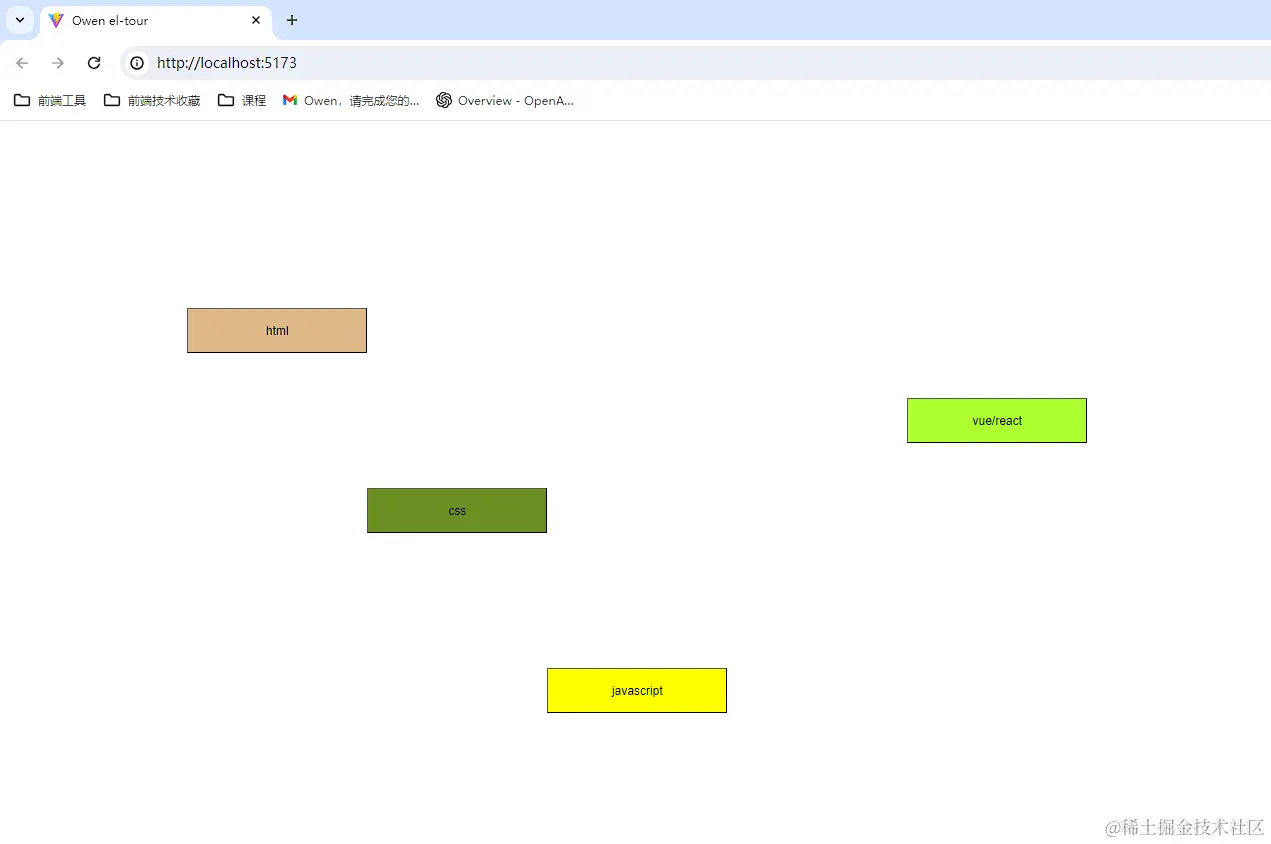Screen dimensions: 1271x844
Task: Reload the page with the refresh icon
Action: (x=94, y=63)
